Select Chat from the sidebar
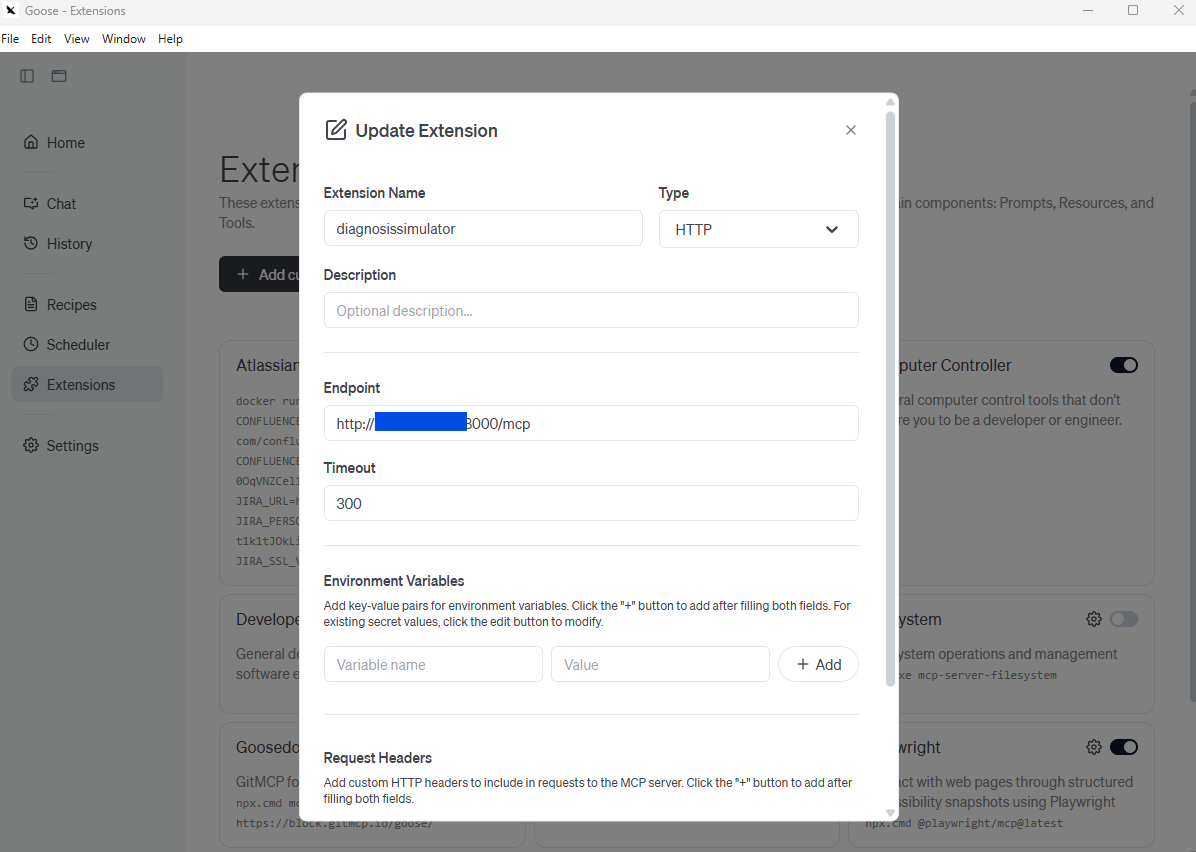This screenshot has height=852, width=1196. (x=60, y=203)
